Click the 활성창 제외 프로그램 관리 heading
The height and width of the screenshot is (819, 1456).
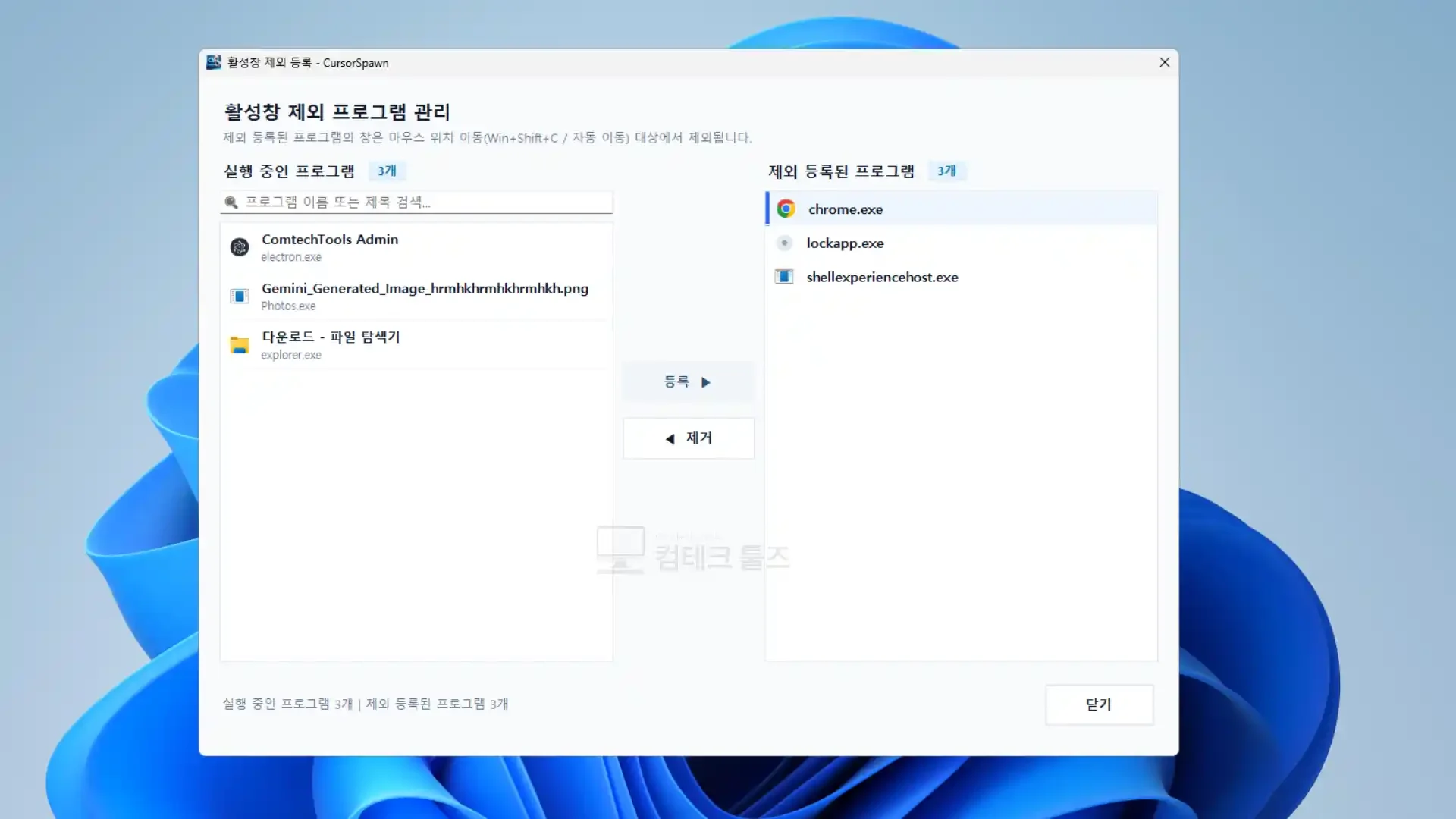(337, 112)
